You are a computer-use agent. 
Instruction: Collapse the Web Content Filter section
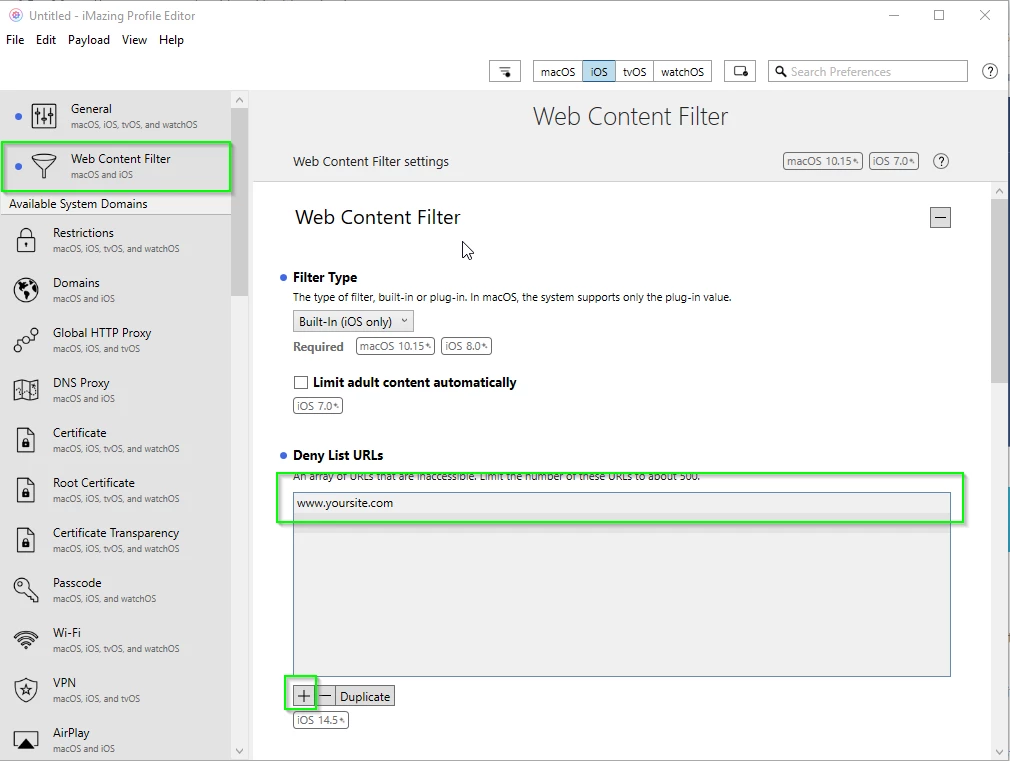click(940, 217)
